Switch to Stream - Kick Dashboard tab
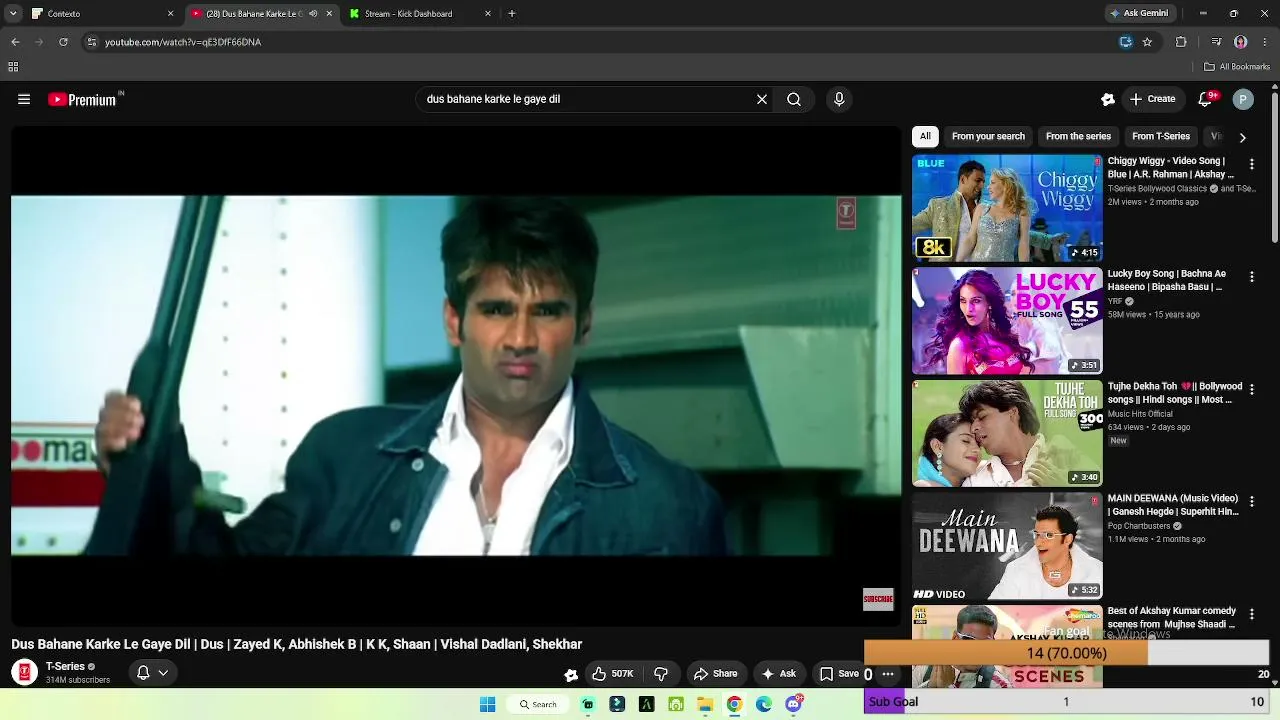Image resolution: width=1280 pixels, height=720 pixels. point(420,14)
